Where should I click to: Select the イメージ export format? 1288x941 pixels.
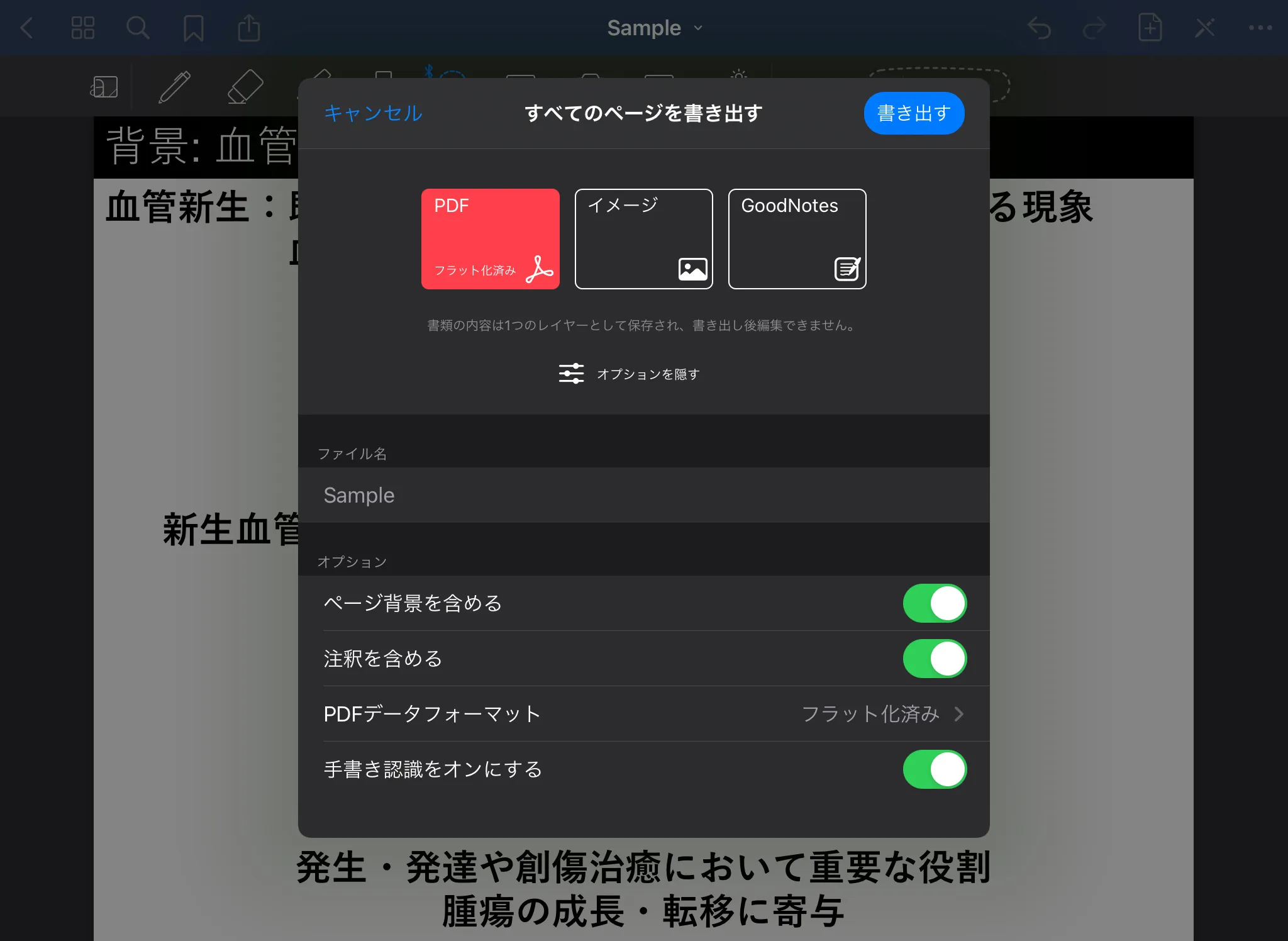643,239
